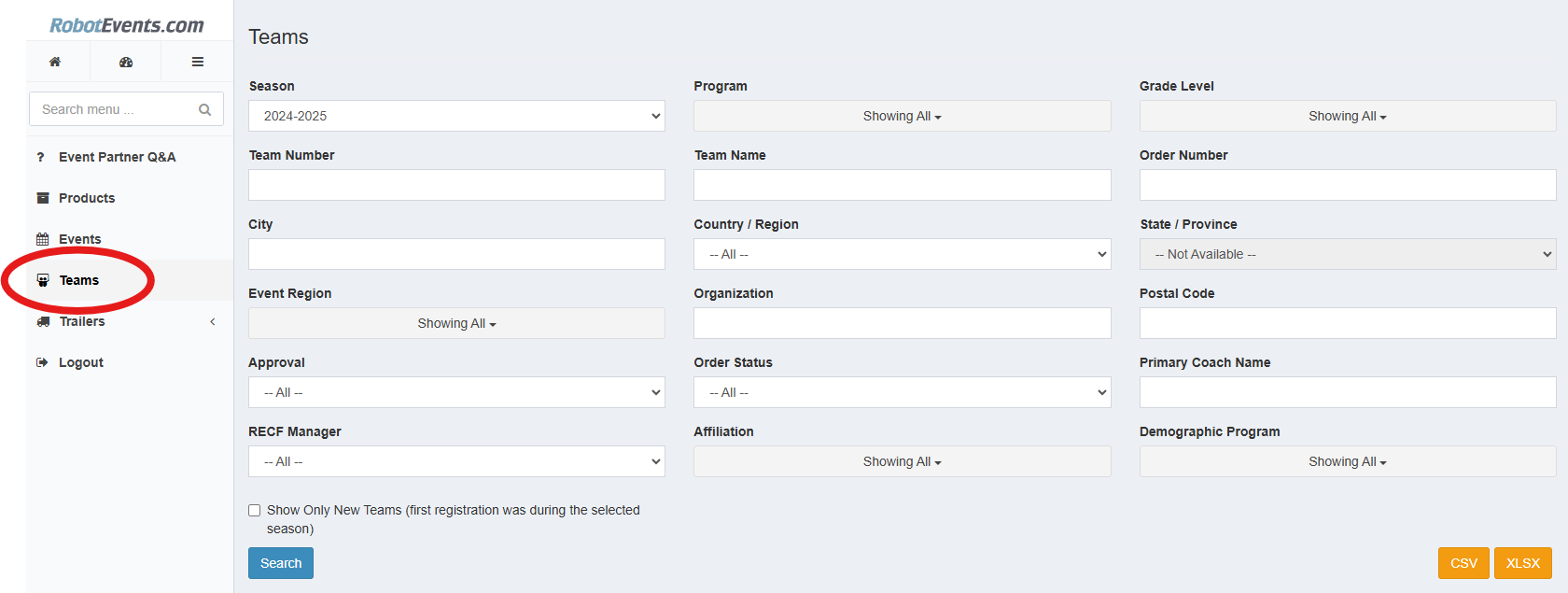Expand the Trailers submenu chevron
The image size is (1568, 593).
click(213, 321)
